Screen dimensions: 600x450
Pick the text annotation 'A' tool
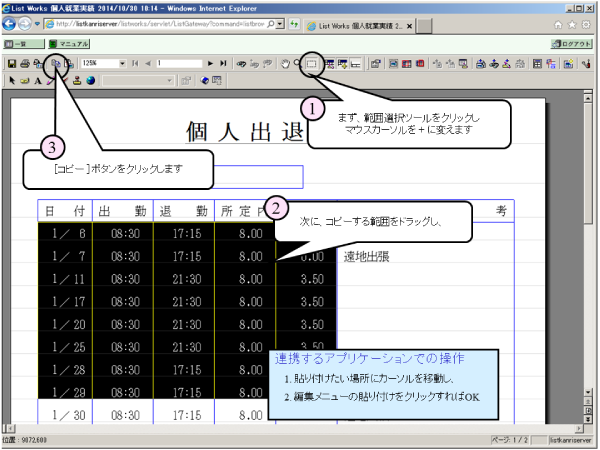37,80
